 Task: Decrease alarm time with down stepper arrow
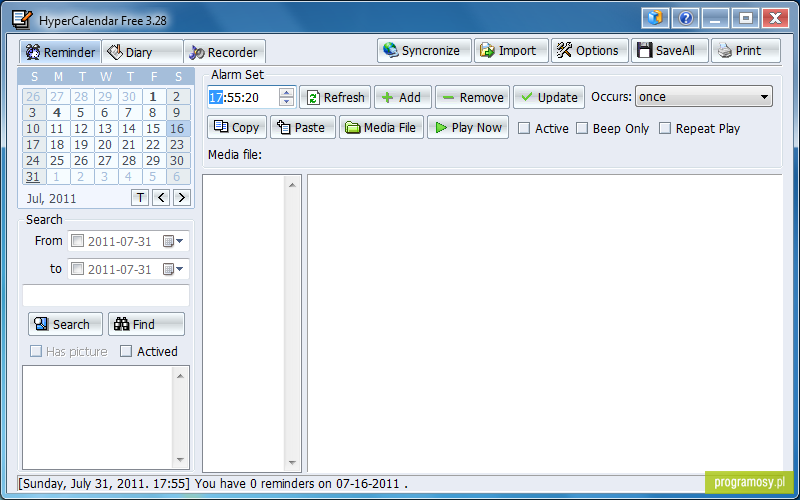(x=287, y=102)
